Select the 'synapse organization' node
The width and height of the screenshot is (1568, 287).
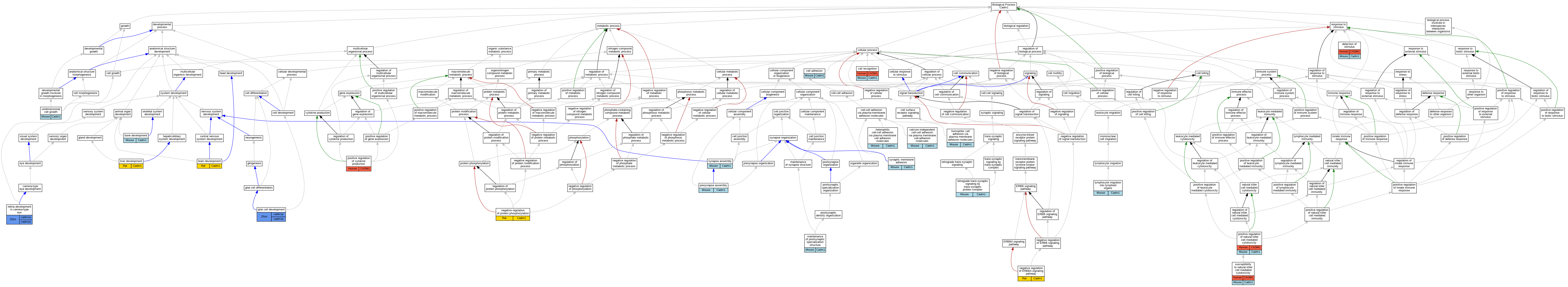[x=783, y=138]
